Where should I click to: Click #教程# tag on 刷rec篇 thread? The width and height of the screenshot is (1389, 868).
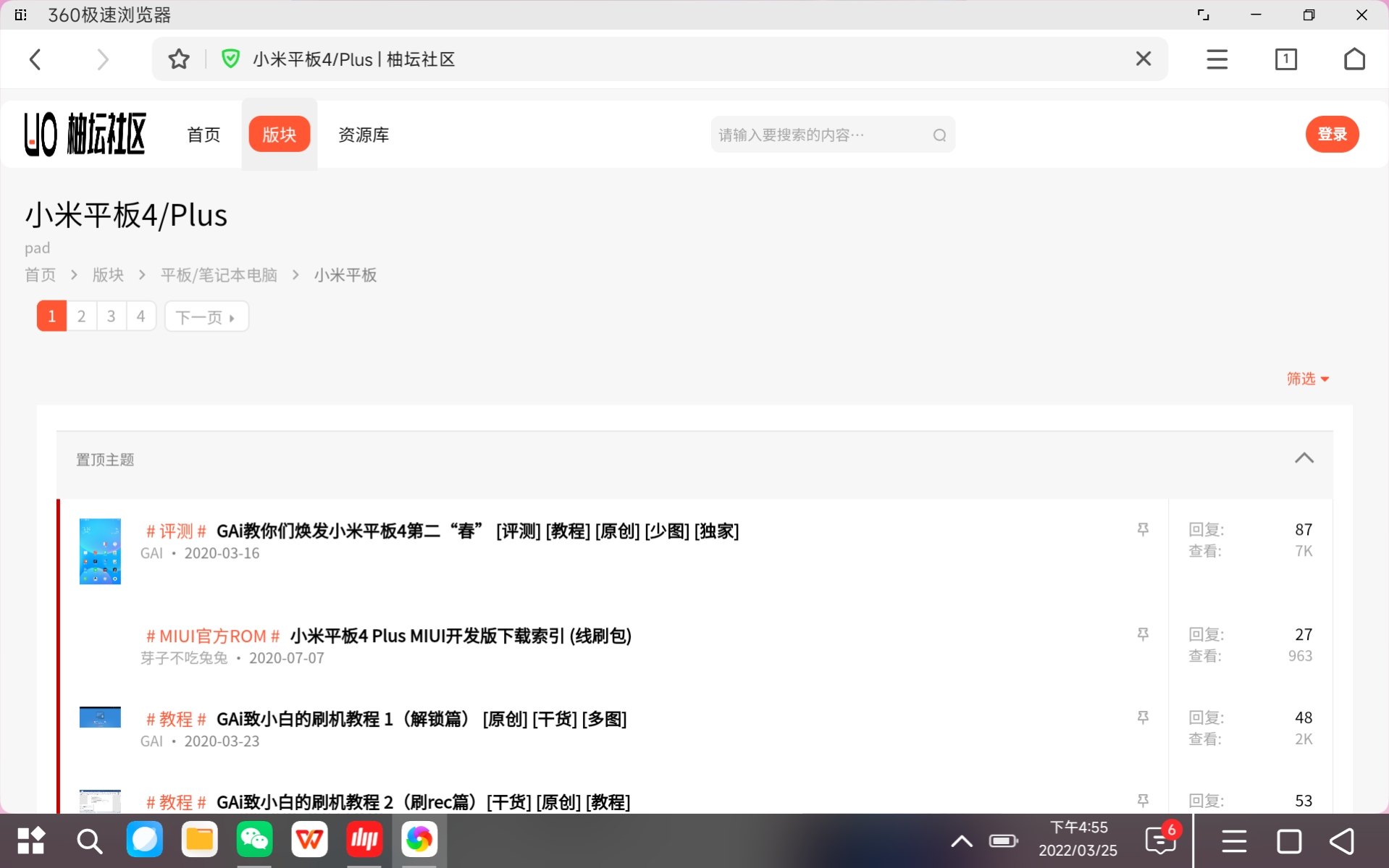tap(176, 802)
